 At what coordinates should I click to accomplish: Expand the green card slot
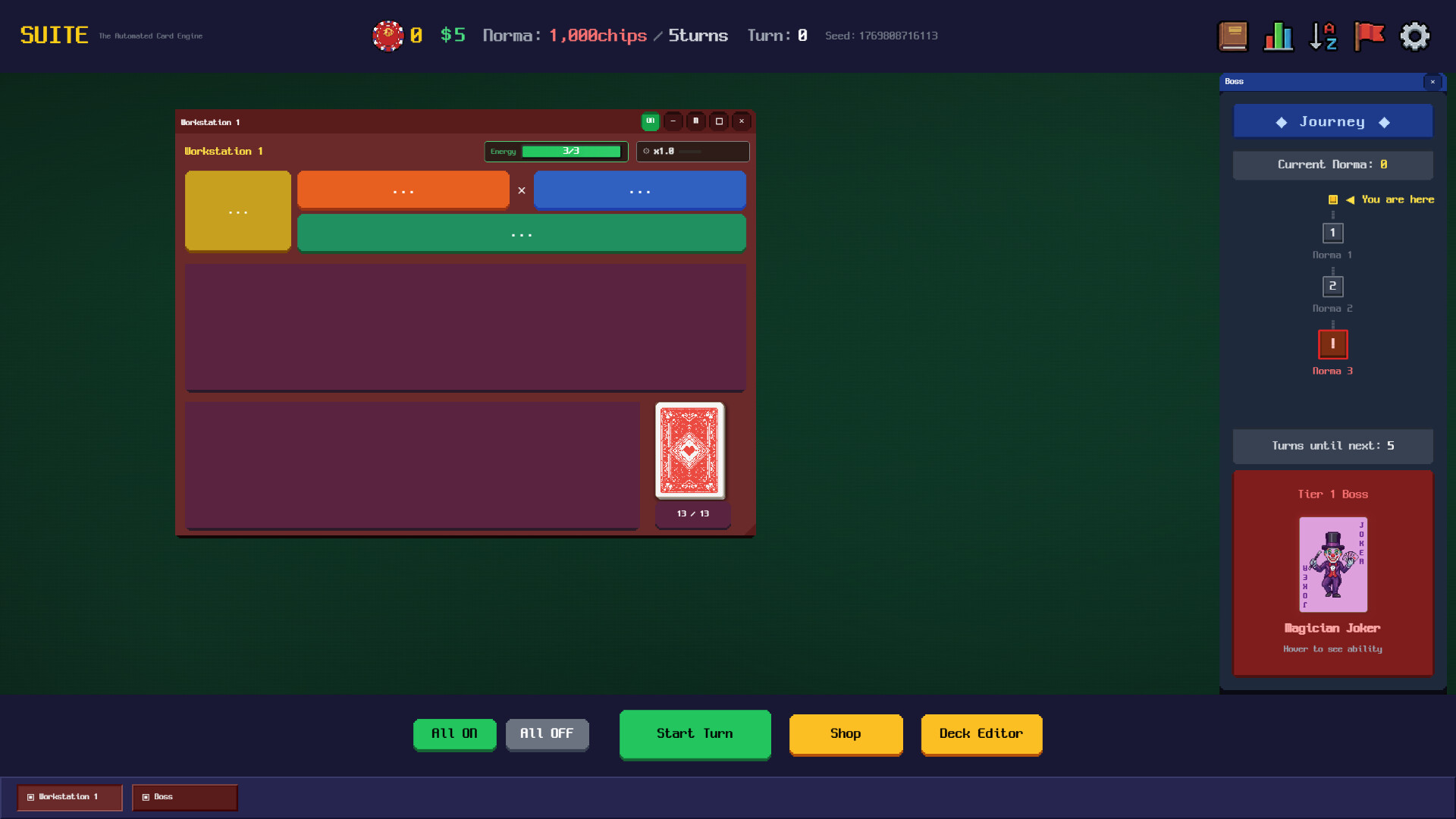[x=521, y=233]
